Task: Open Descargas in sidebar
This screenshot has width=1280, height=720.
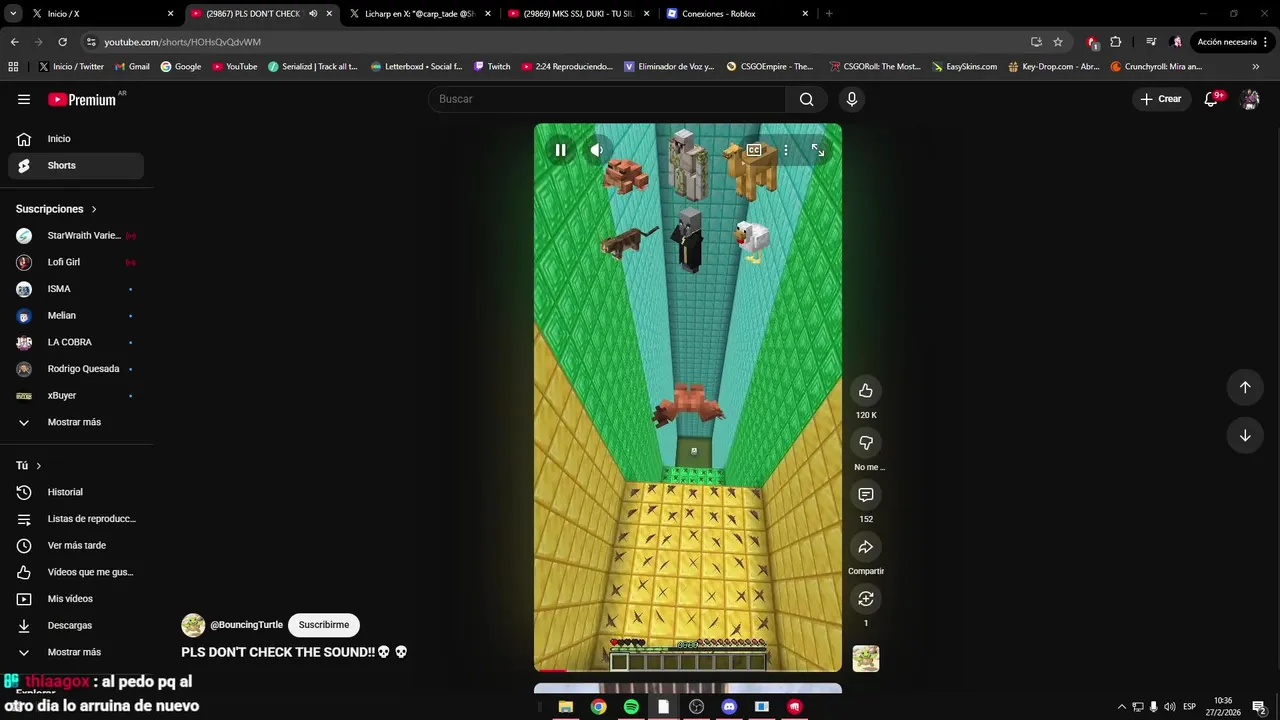Action: pos(76,625)
